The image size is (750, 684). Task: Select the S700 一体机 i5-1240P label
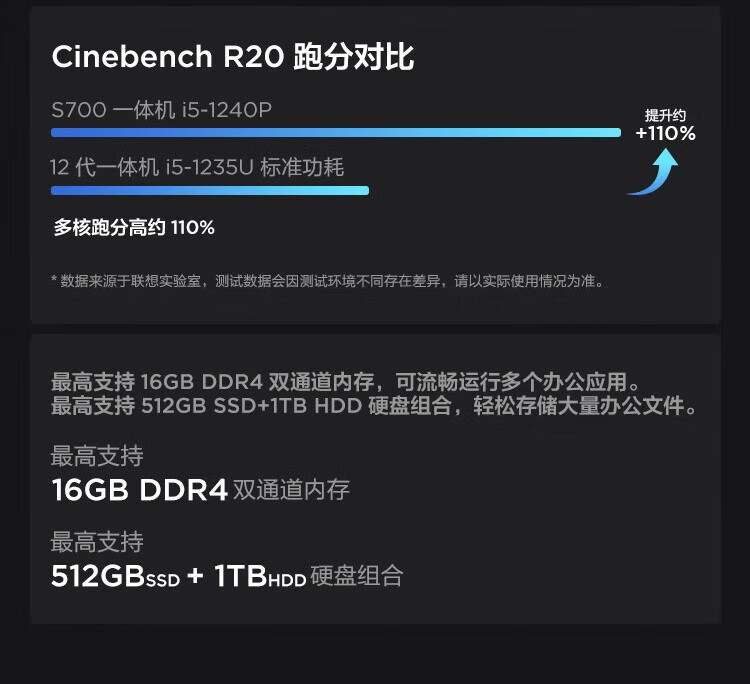(x=161, y=110)
